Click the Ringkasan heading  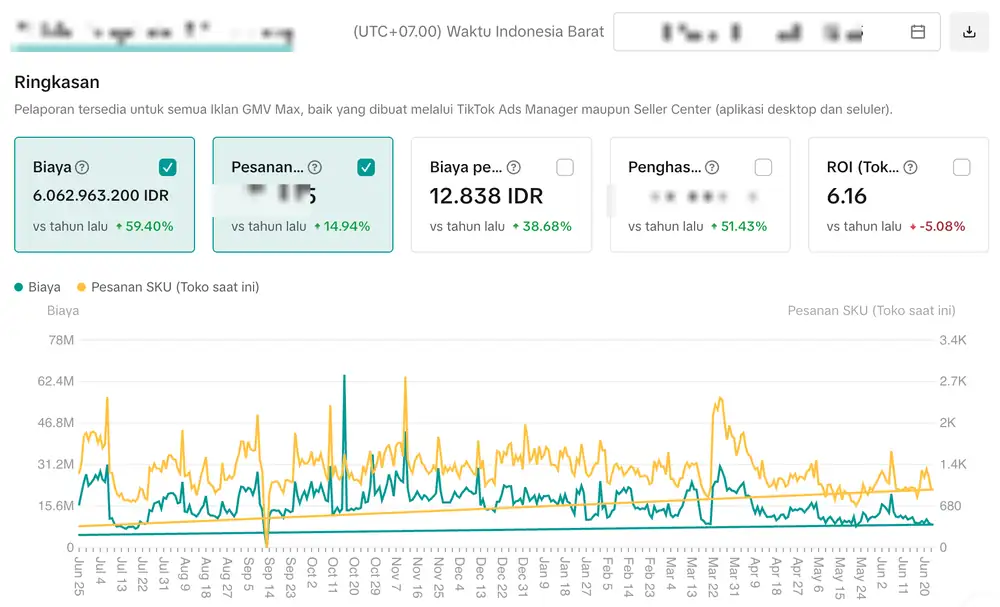(57, 82)
